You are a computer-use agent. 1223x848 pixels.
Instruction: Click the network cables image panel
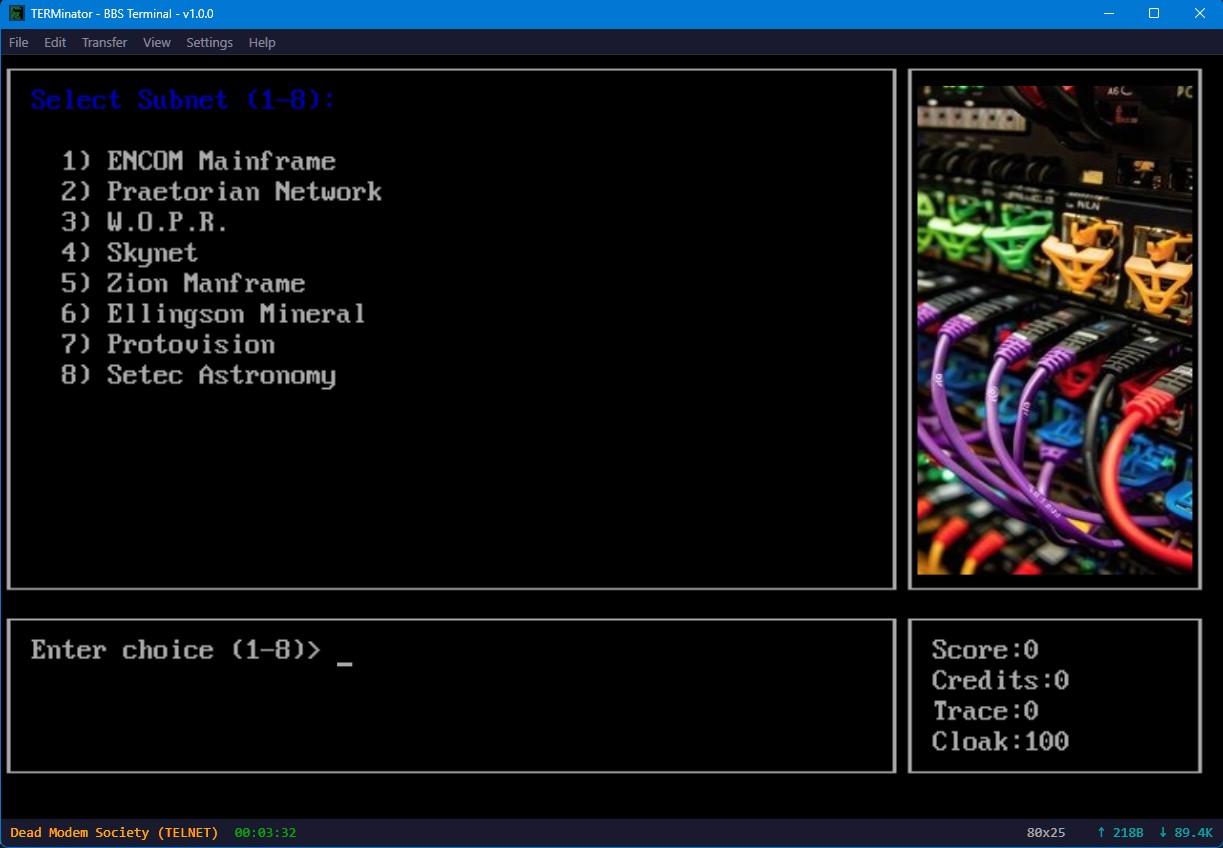pyautogui.click(x=1054, y=327)
